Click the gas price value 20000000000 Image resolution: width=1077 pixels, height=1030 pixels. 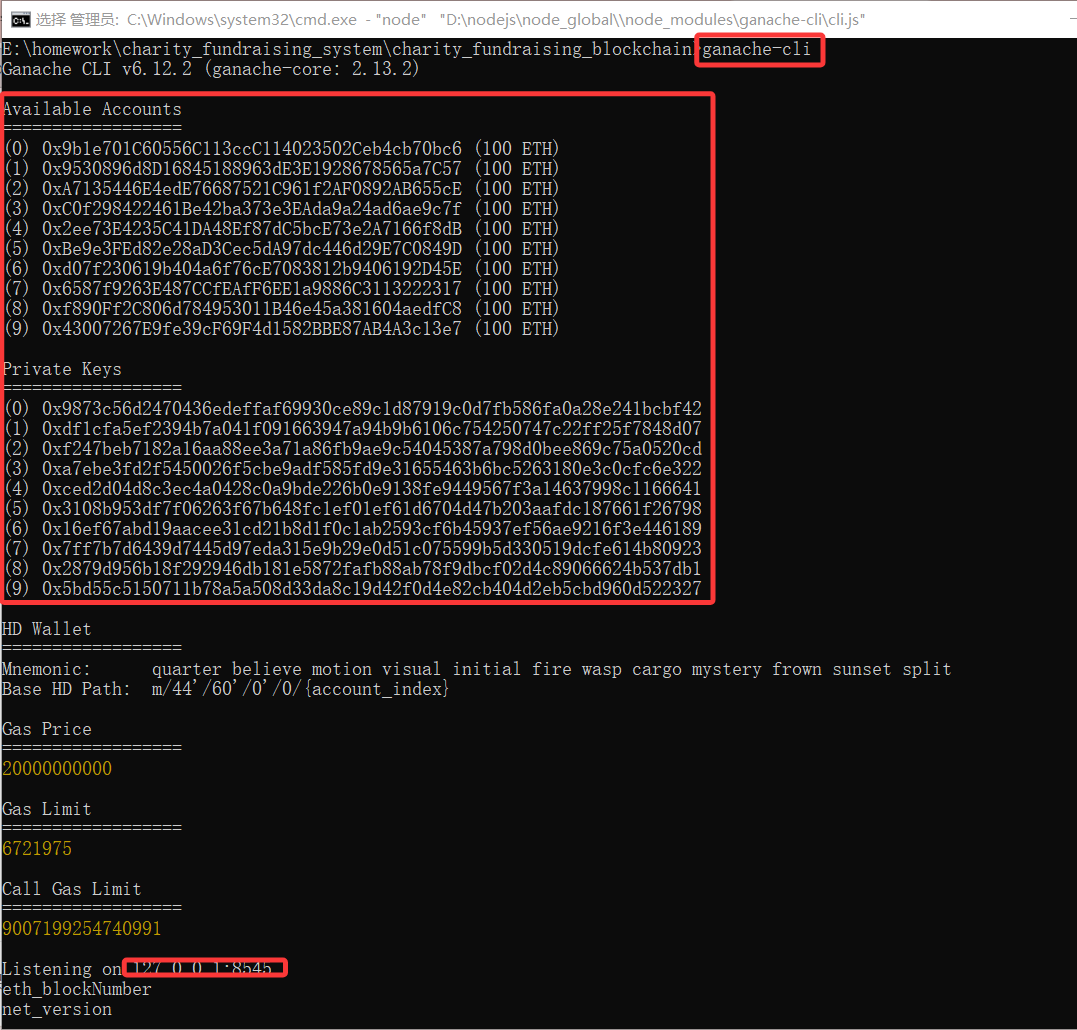click(57, 769)
